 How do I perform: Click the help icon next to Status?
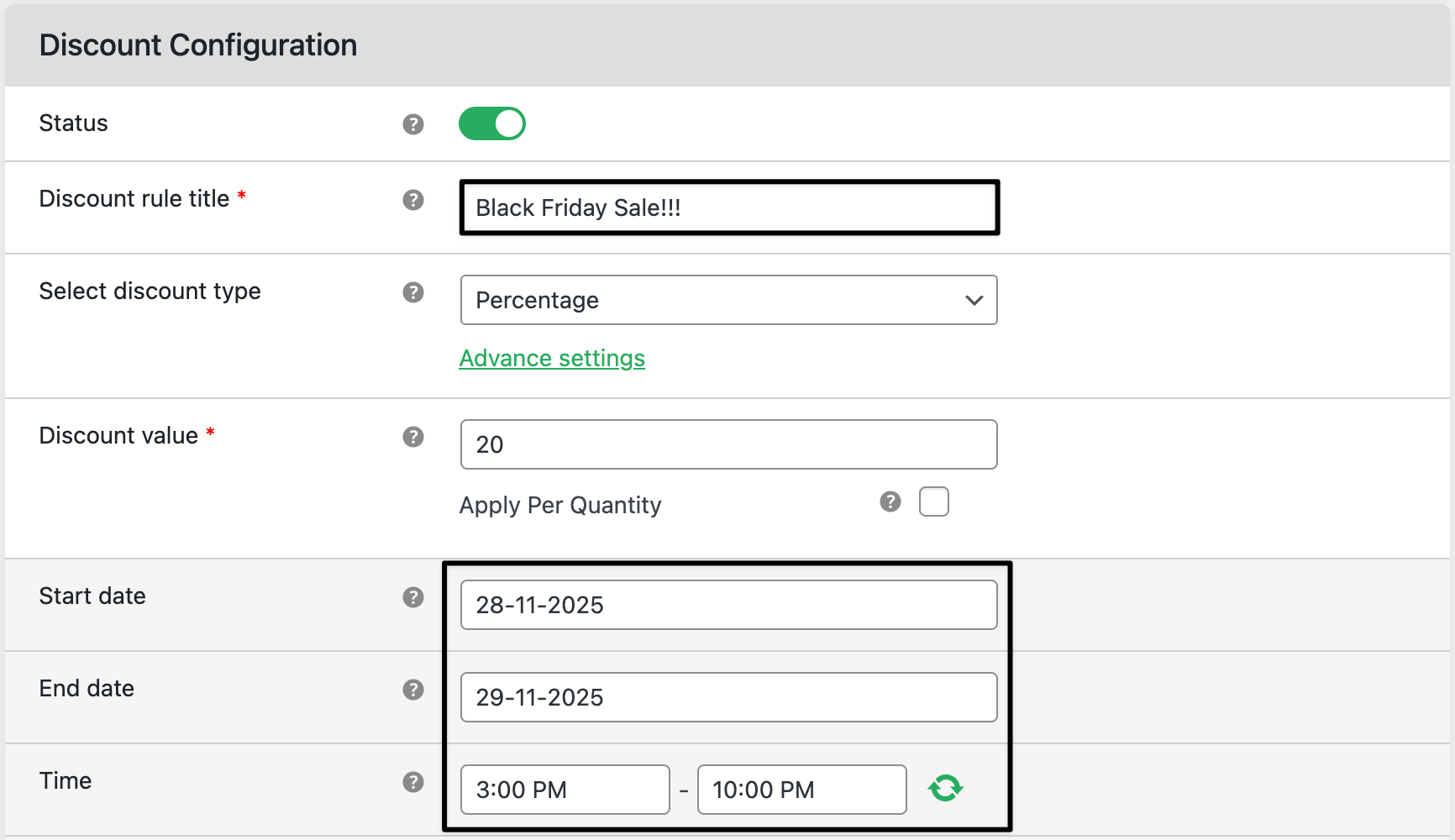point(412,124)
